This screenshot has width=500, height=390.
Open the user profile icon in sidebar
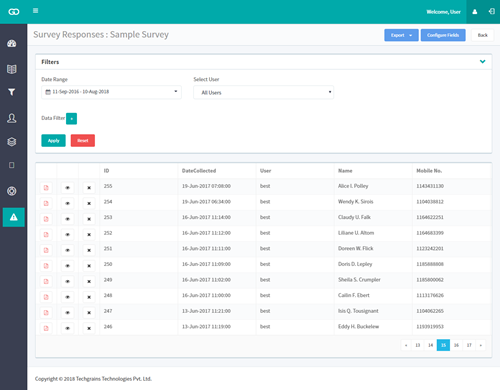coord(12,118)
